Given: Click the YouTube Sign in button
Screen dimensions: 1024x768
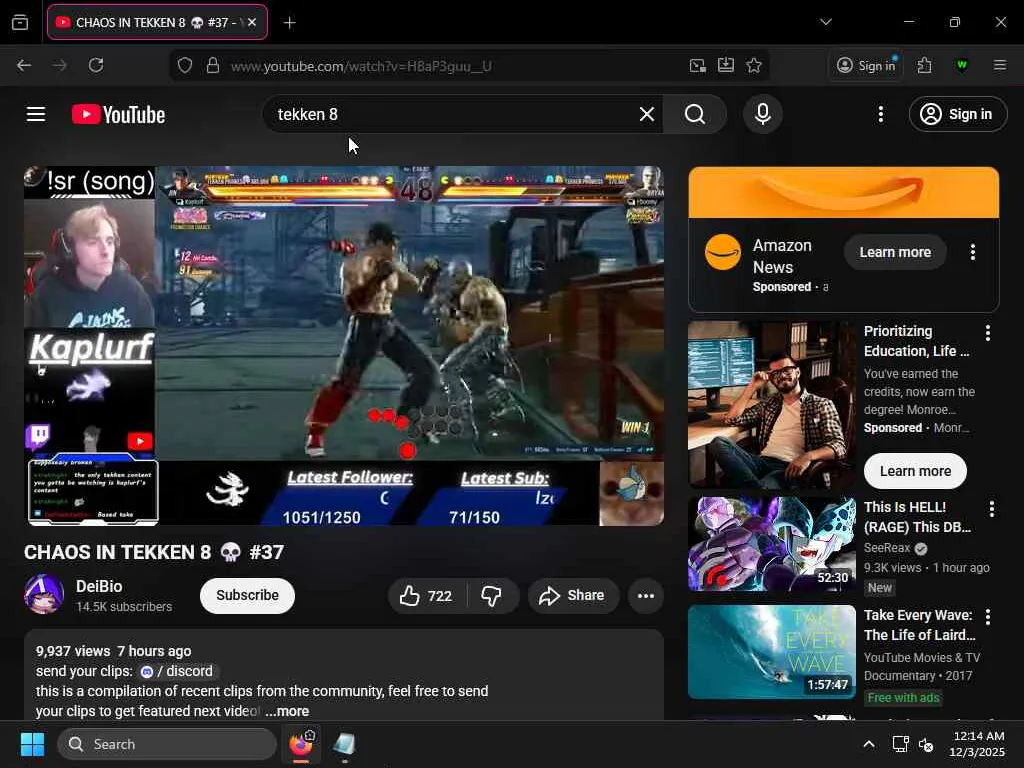Looking at the screenshot, I should pos(957,114).
